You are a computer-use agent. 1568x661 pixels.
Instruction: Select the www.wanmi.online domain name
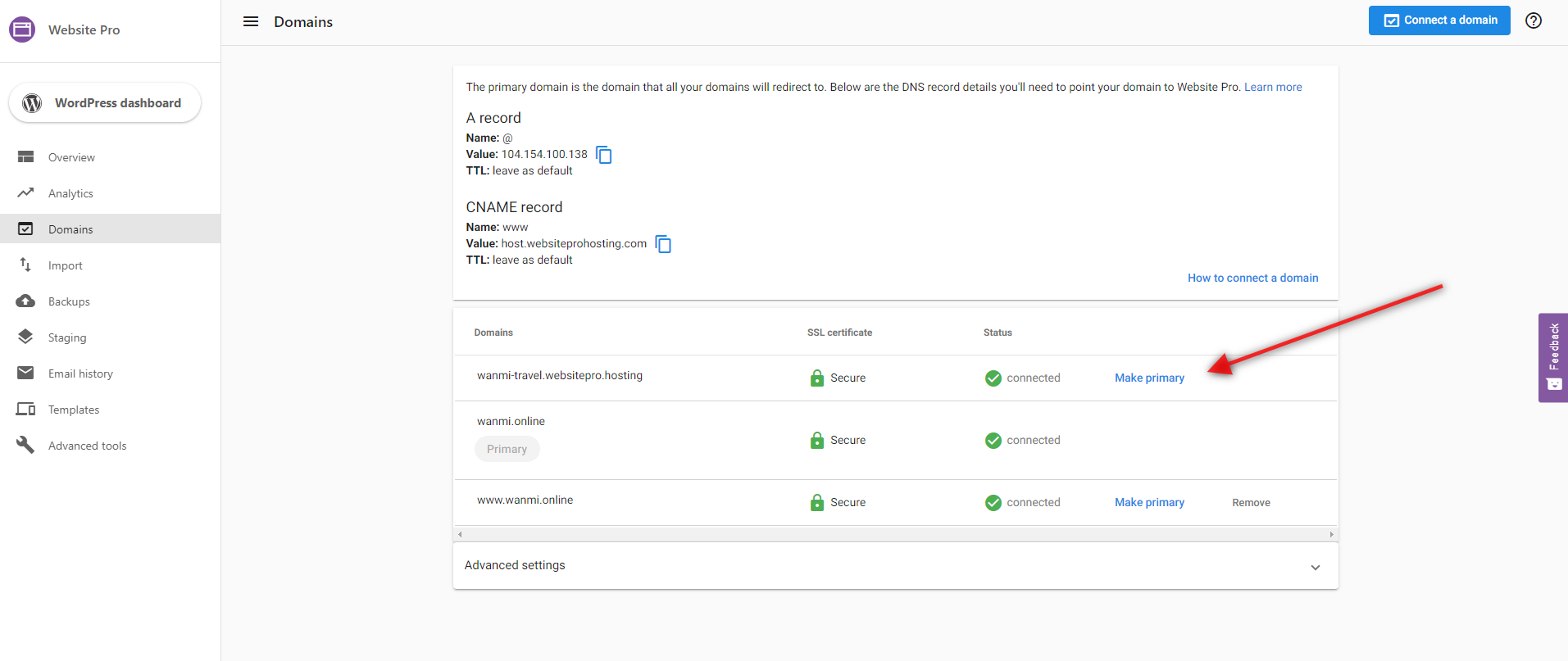click(525, 500)
